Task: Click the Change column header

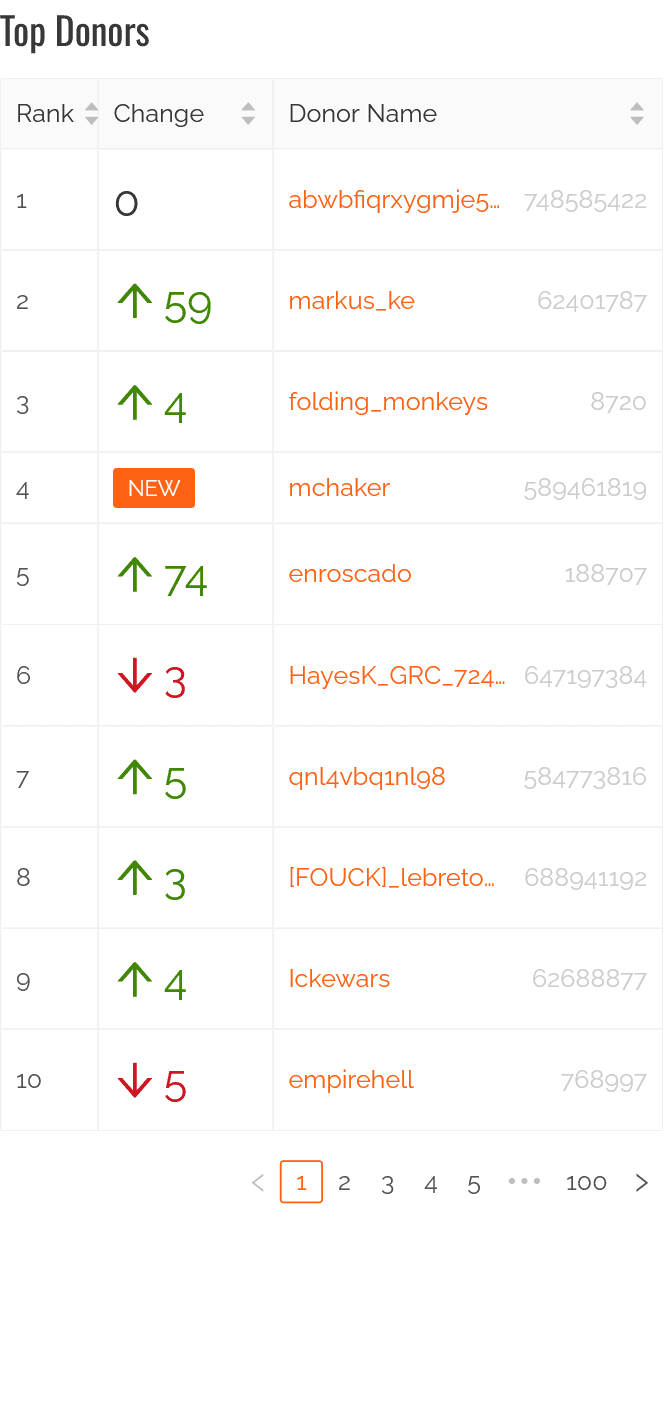Action: click(159, 114)
